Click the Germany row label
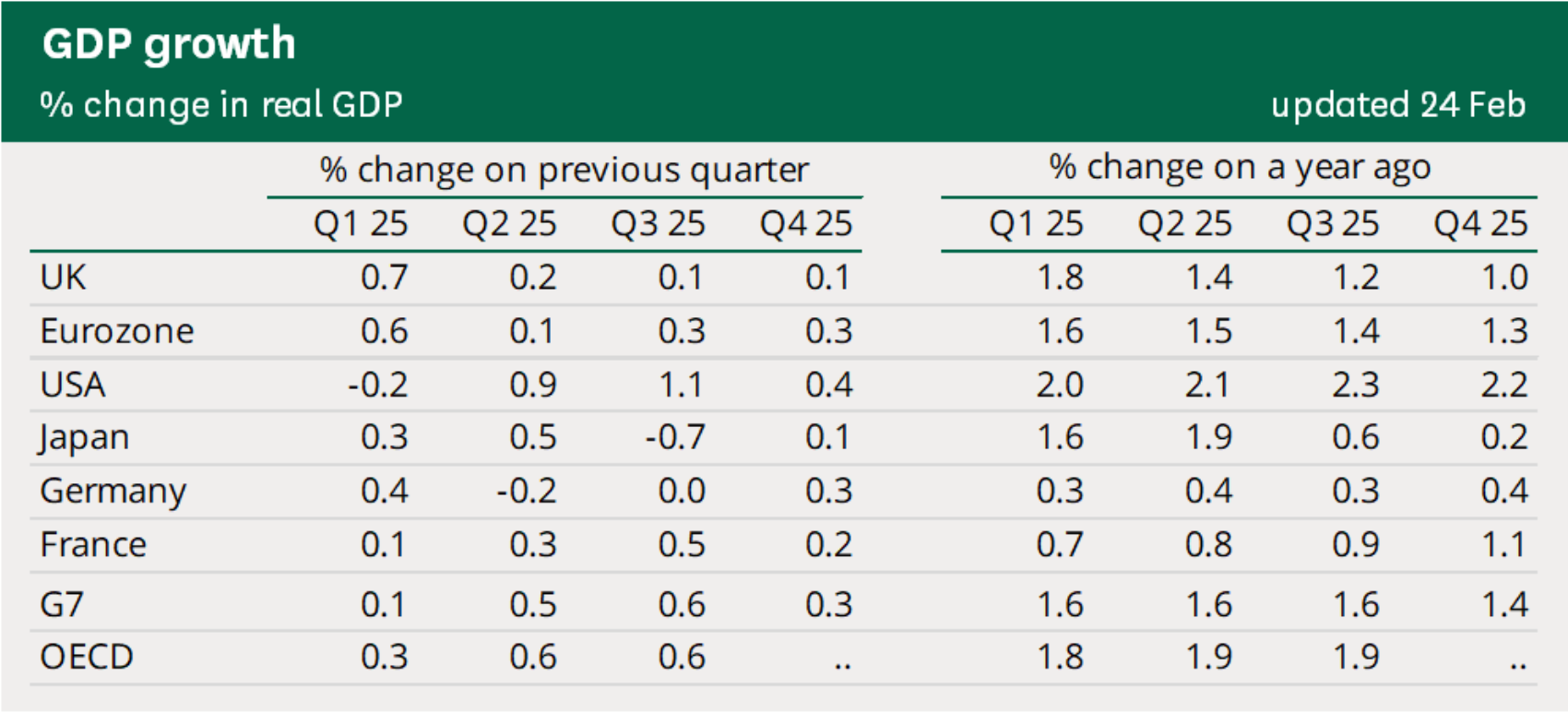 coord(113,492)
